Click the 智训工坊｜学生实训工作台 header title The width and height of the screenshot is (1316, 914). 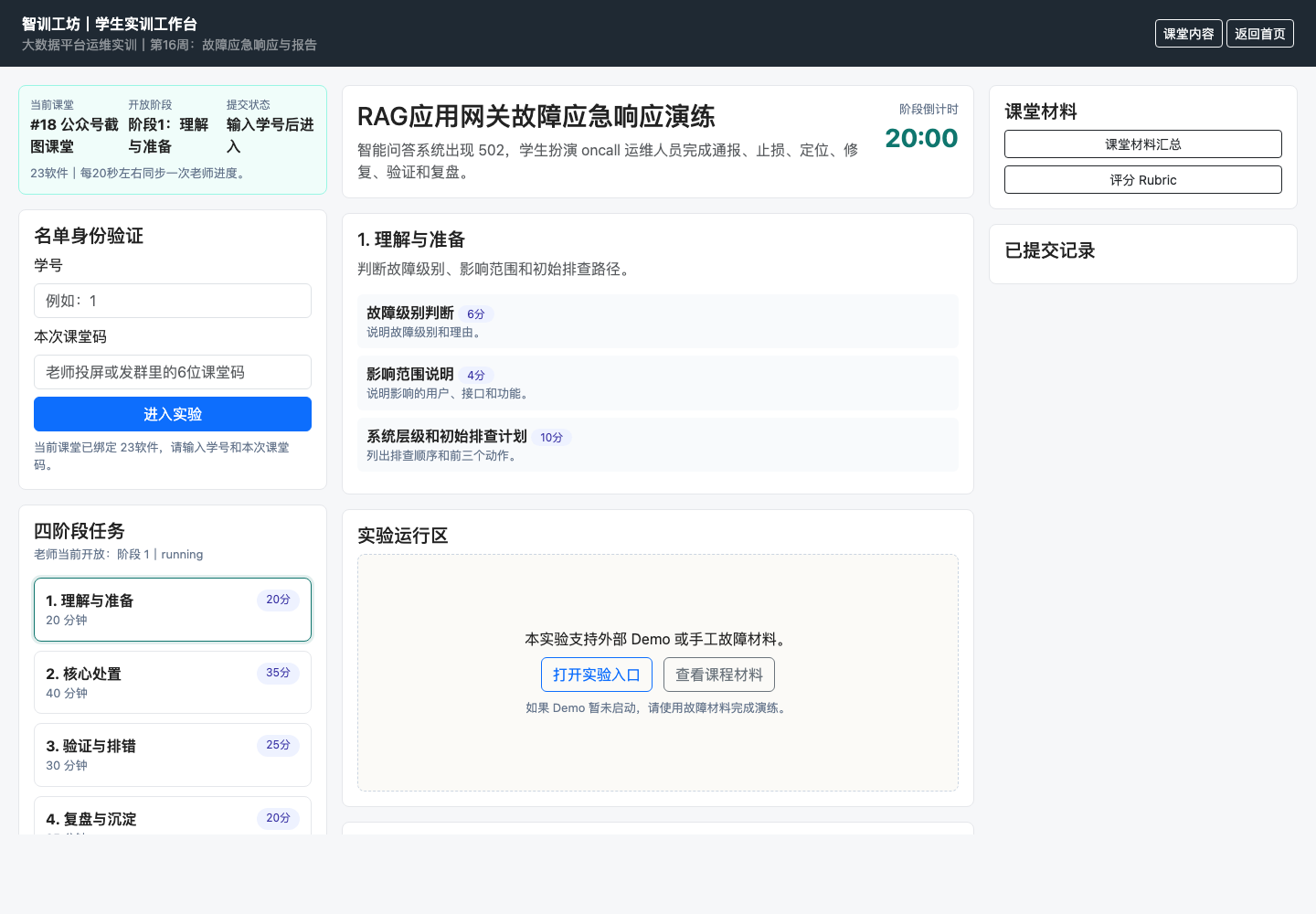[x=110, y=24]
